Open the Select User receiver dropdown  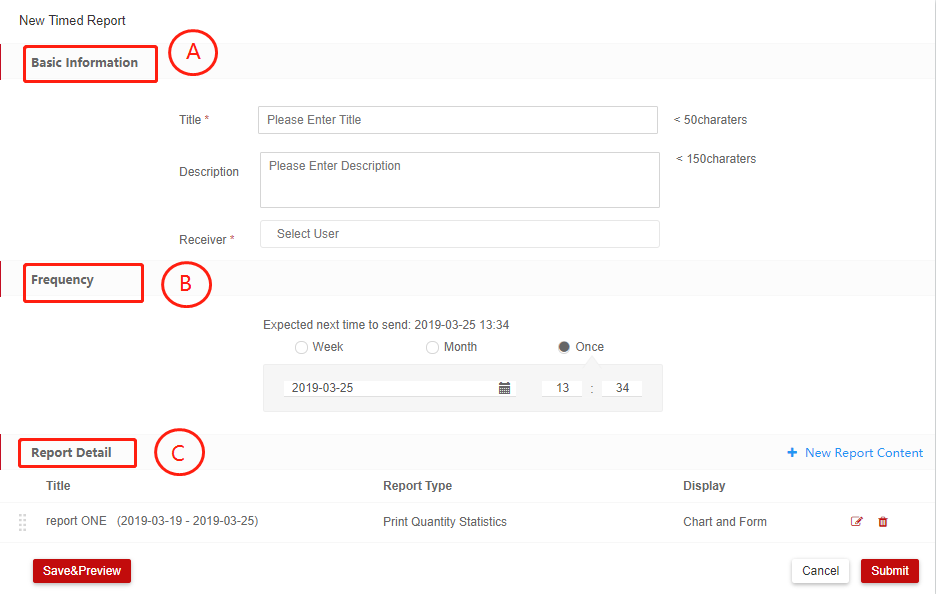pyautogui.click(x=459, y=234)
